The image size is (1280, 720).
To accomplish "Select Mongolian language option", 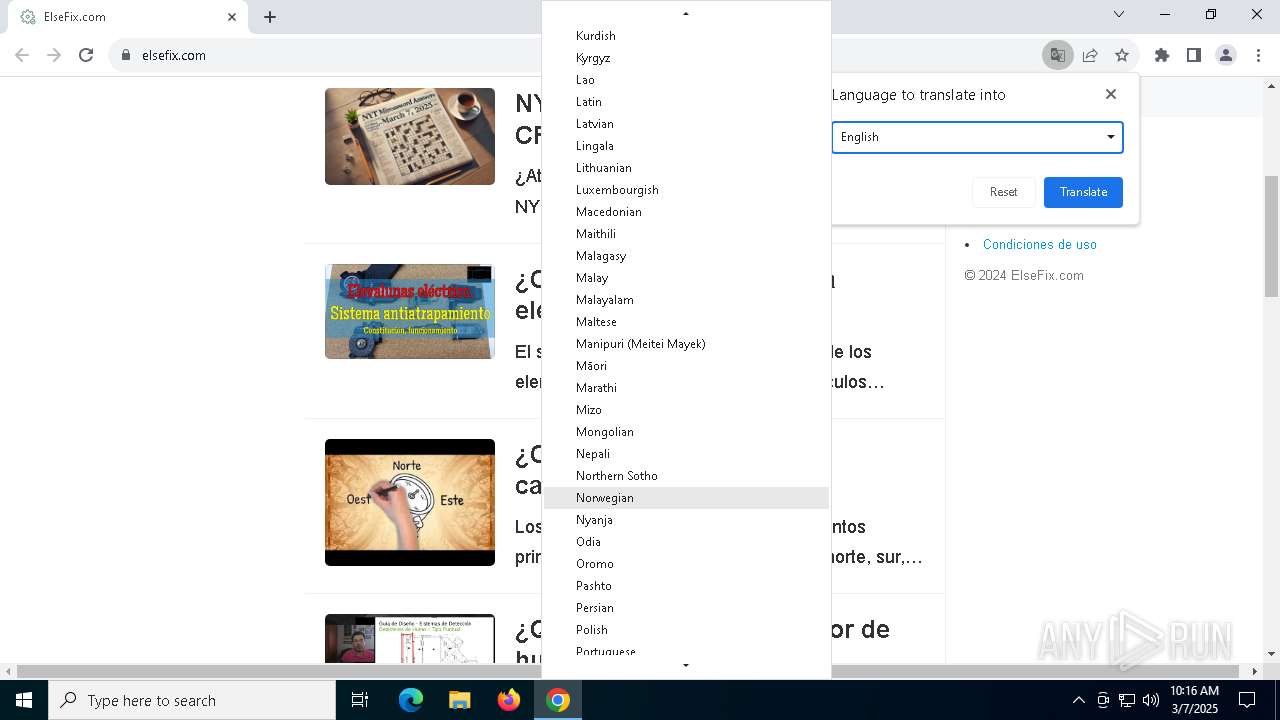I will tap(686, 432).
